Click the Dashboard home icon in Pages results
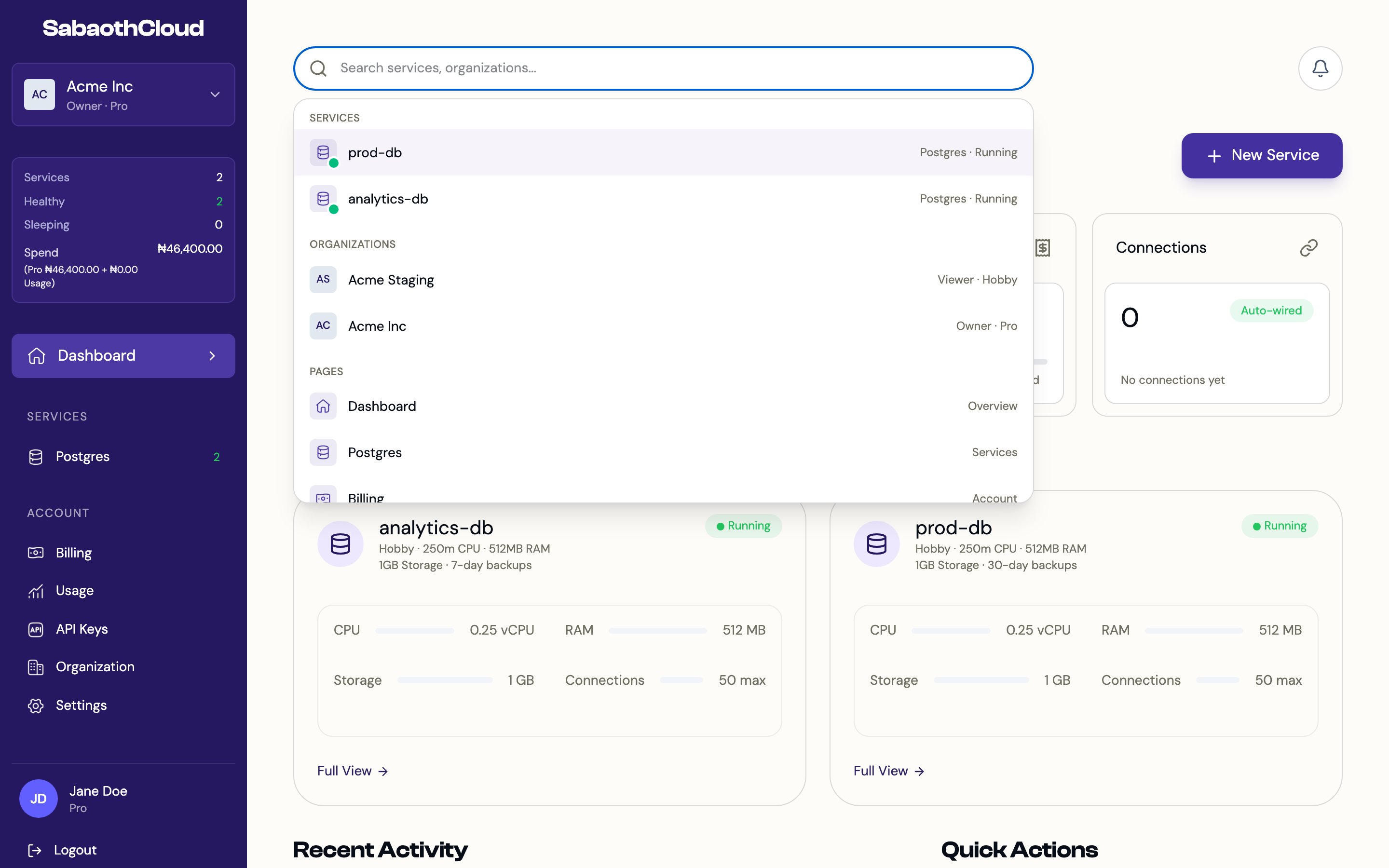This screenshot has height=868, width=1389. point(323,407)
